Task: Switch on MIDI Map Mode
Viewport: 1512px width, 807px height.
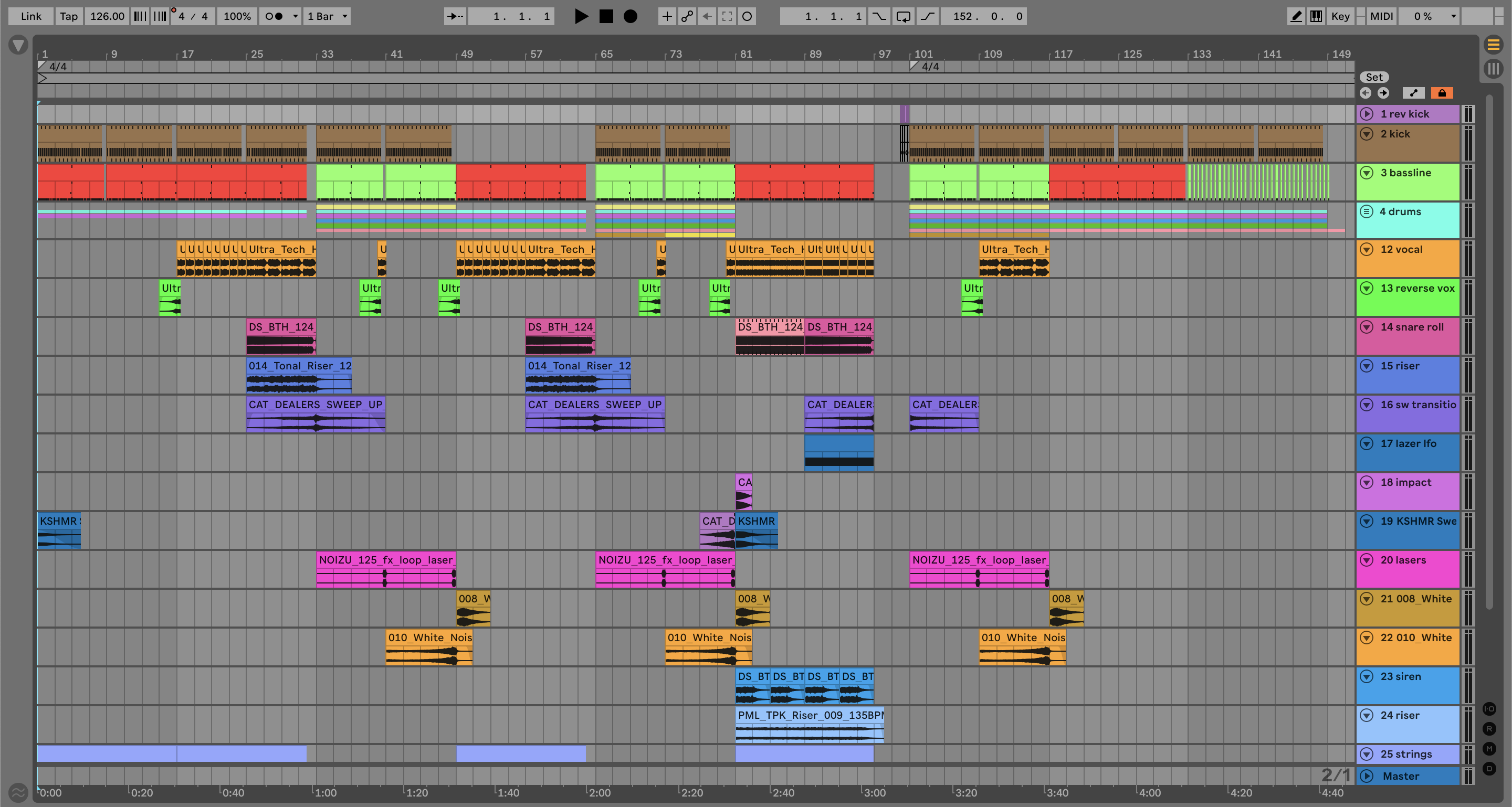Action: click(x=1381, y=16)
